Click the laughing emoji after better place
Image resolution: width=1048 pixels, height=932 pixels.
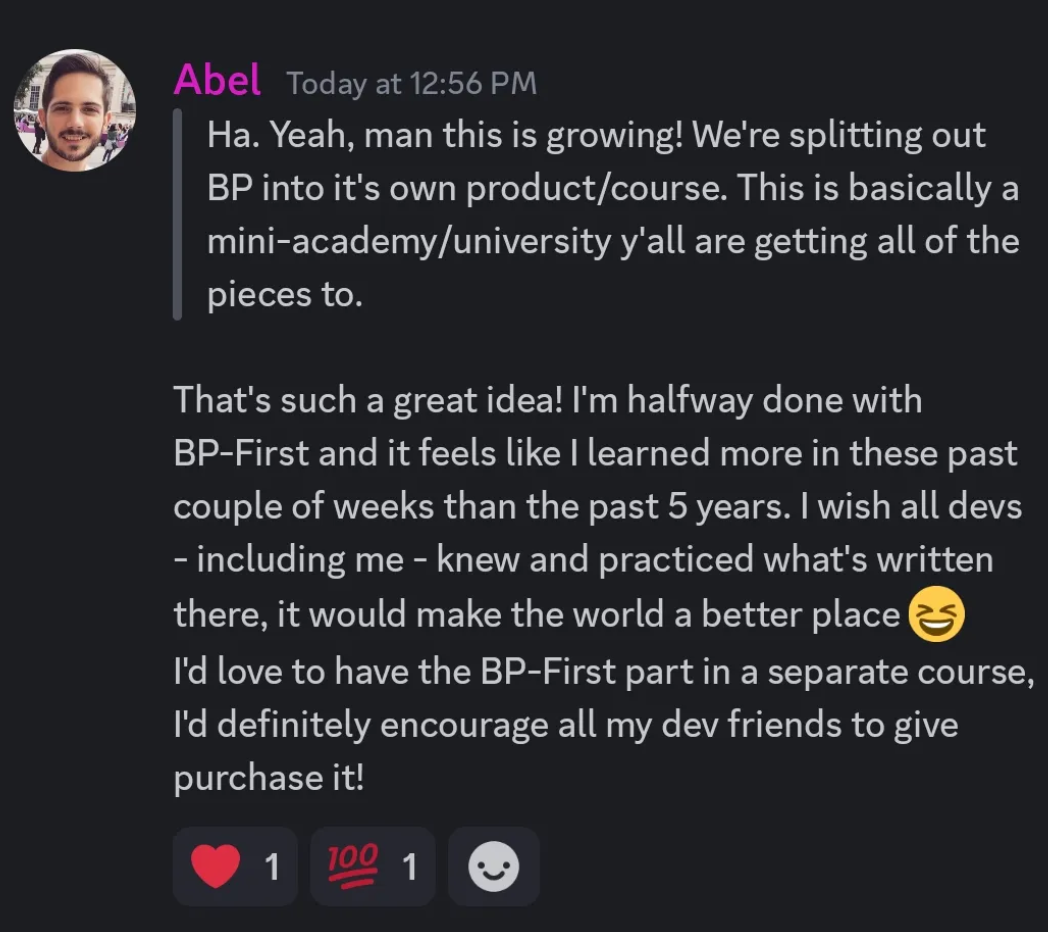tap(936, 614)
